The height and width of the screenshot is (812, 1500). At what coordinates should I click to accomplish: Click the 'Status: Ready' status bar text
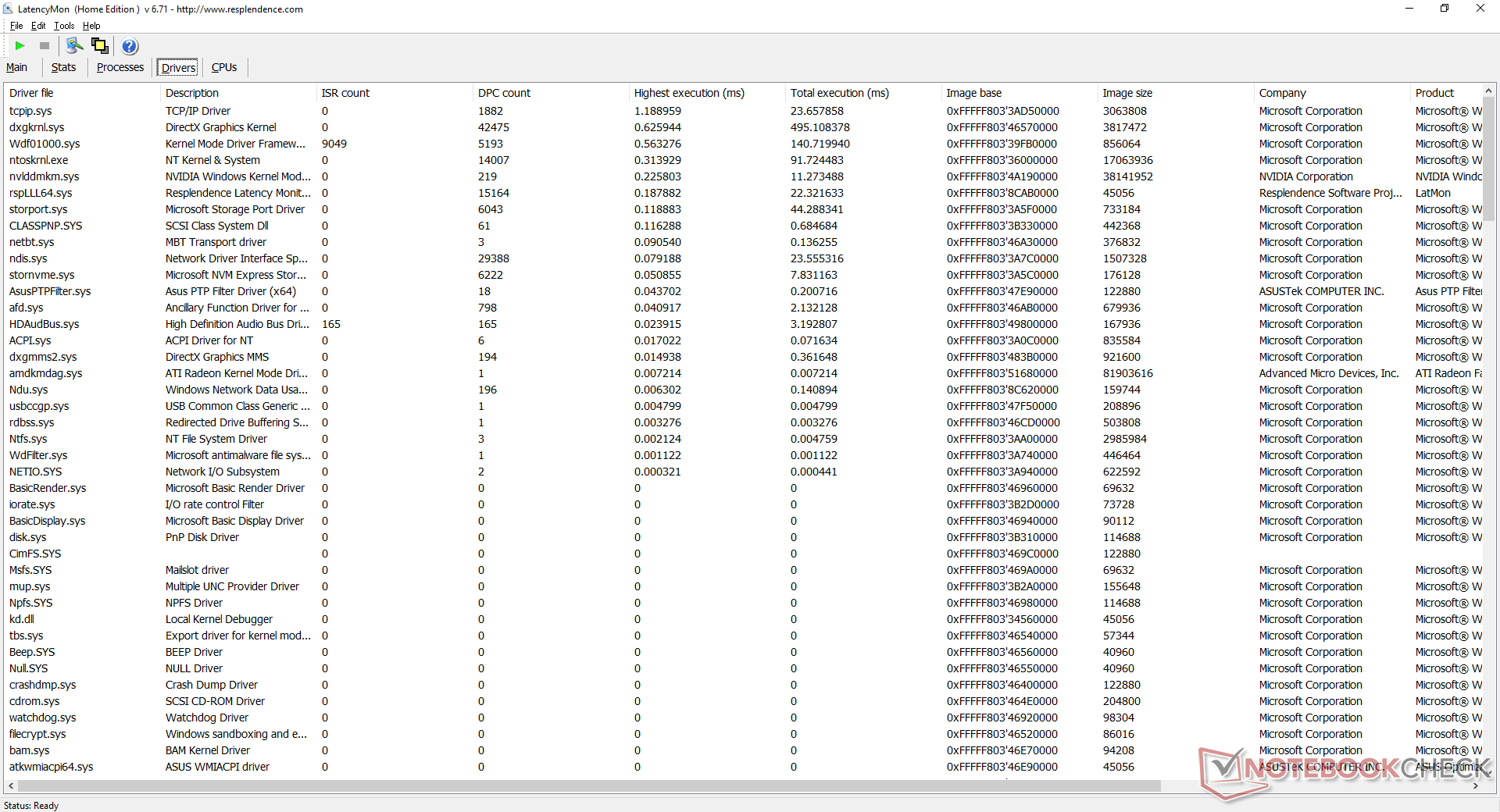(31, 806)
